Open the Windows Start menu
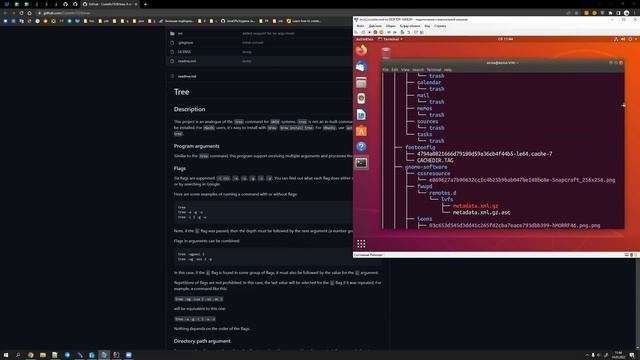 6,355
